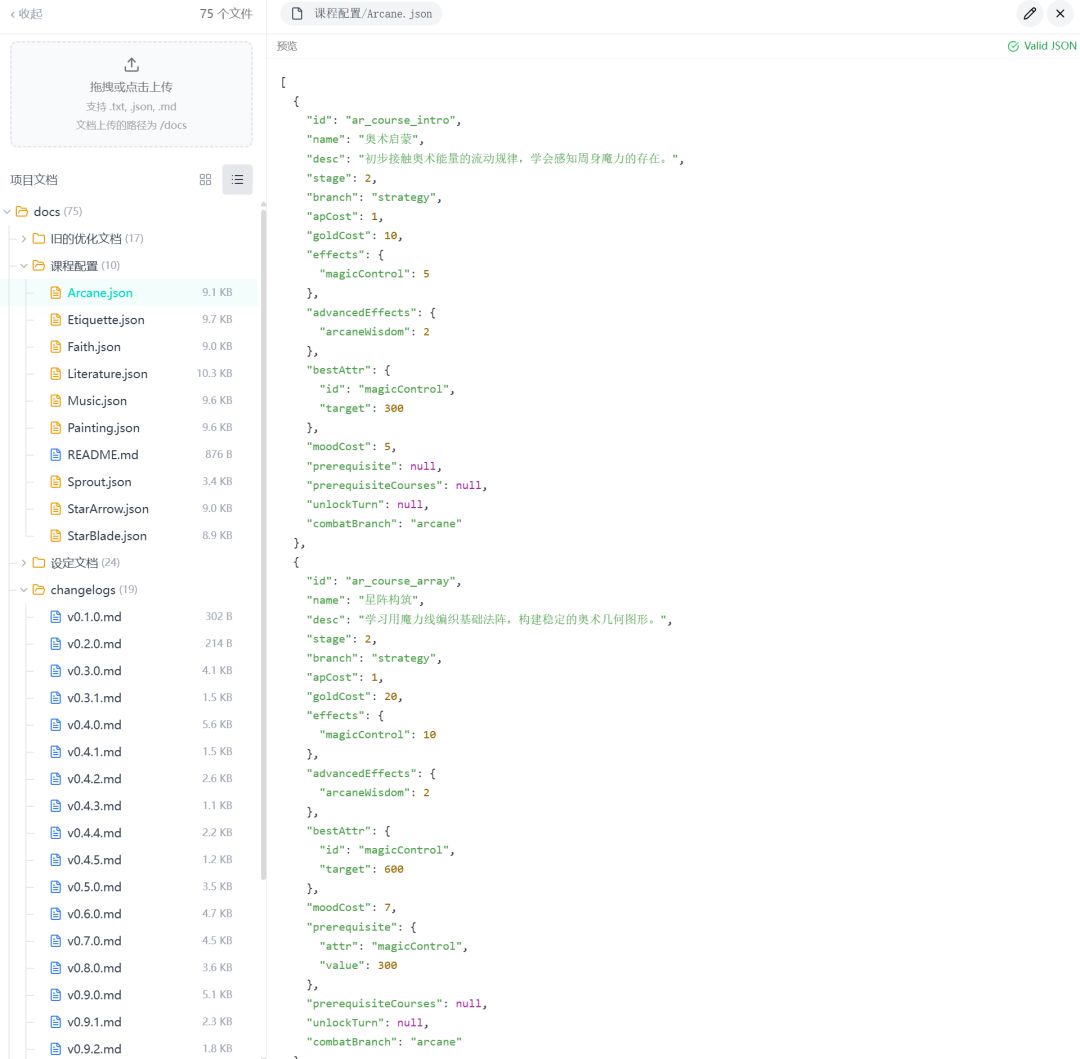Screen dimensions: 1080x1059
Task: Click the Valid JSON status badge
Action: pyautogui.click(x=1041, y=46)
